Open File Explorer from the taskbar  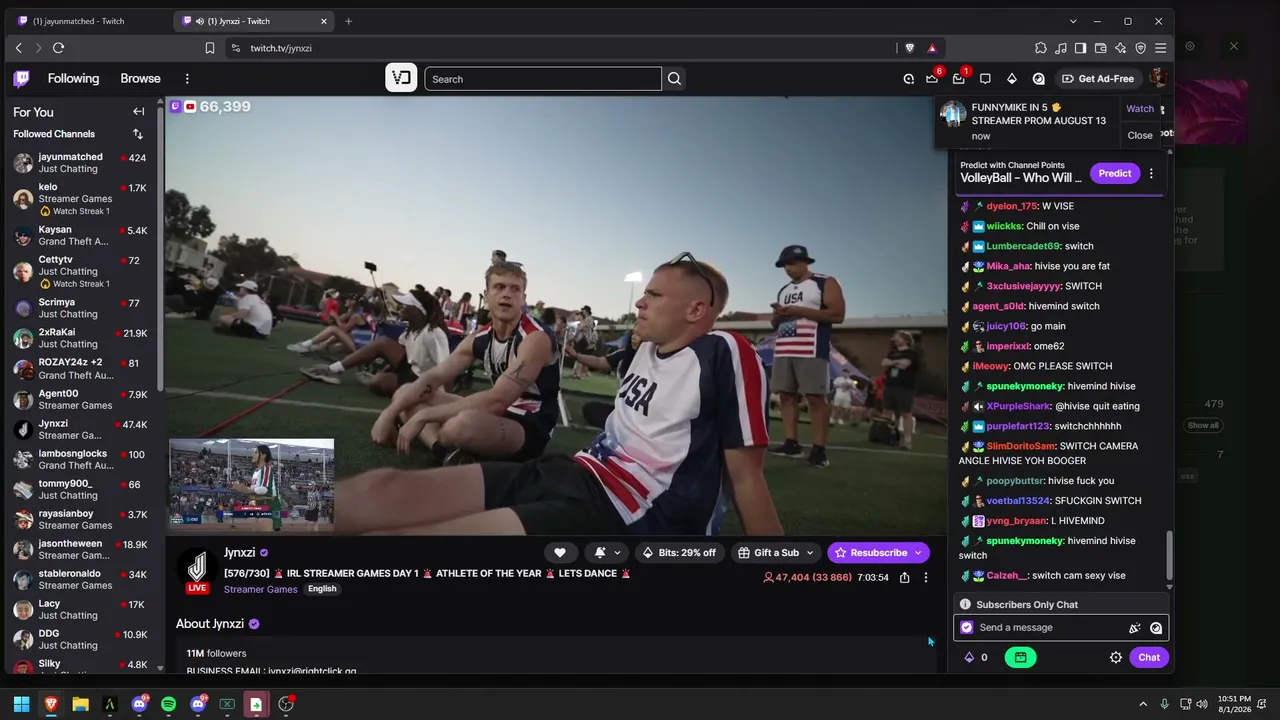80,704
